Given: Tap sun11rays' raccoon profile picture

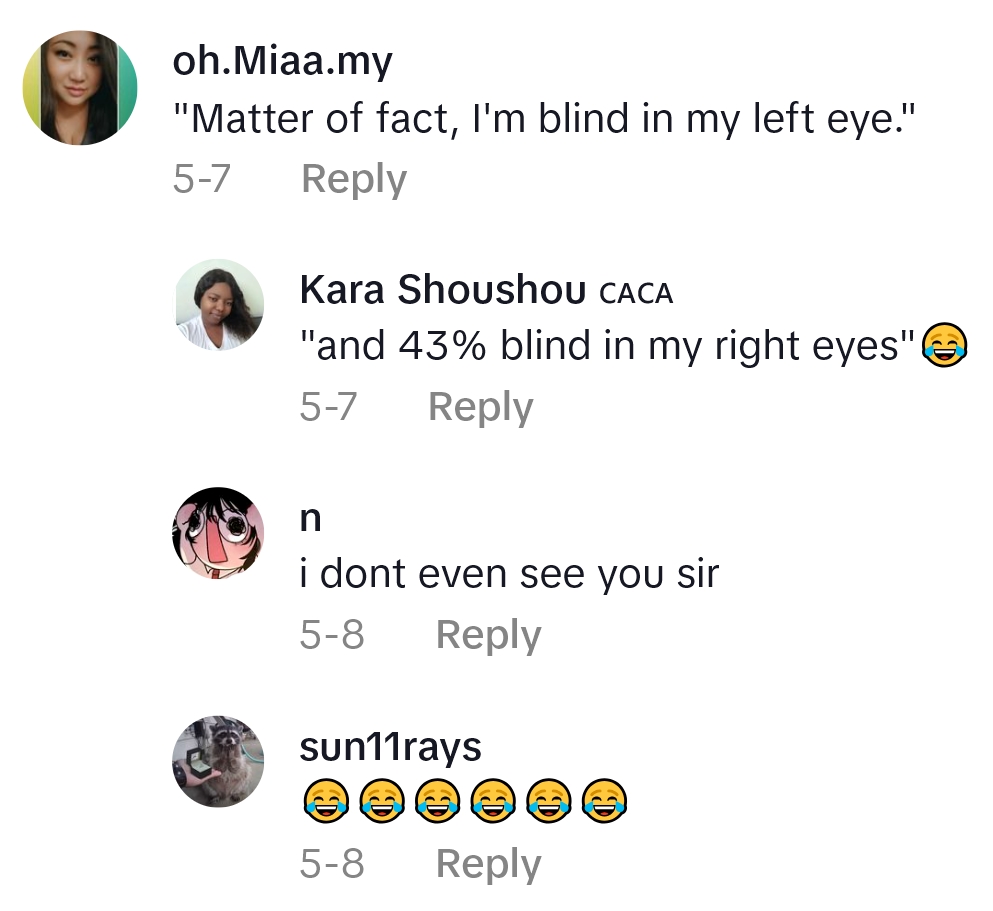Looking at the screenshot, I should [x=220, y=761].
